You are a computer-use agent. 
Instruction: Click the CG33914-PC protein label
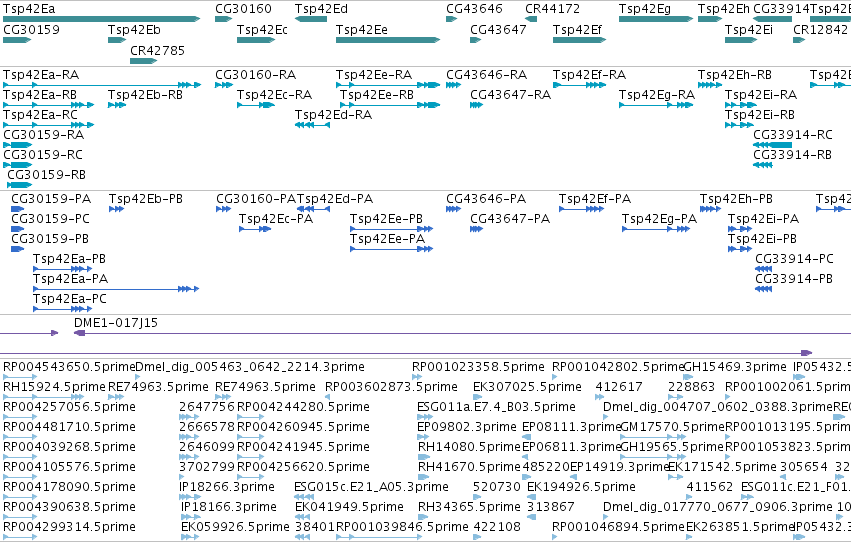pyautogui.click(x=795, y=258)
